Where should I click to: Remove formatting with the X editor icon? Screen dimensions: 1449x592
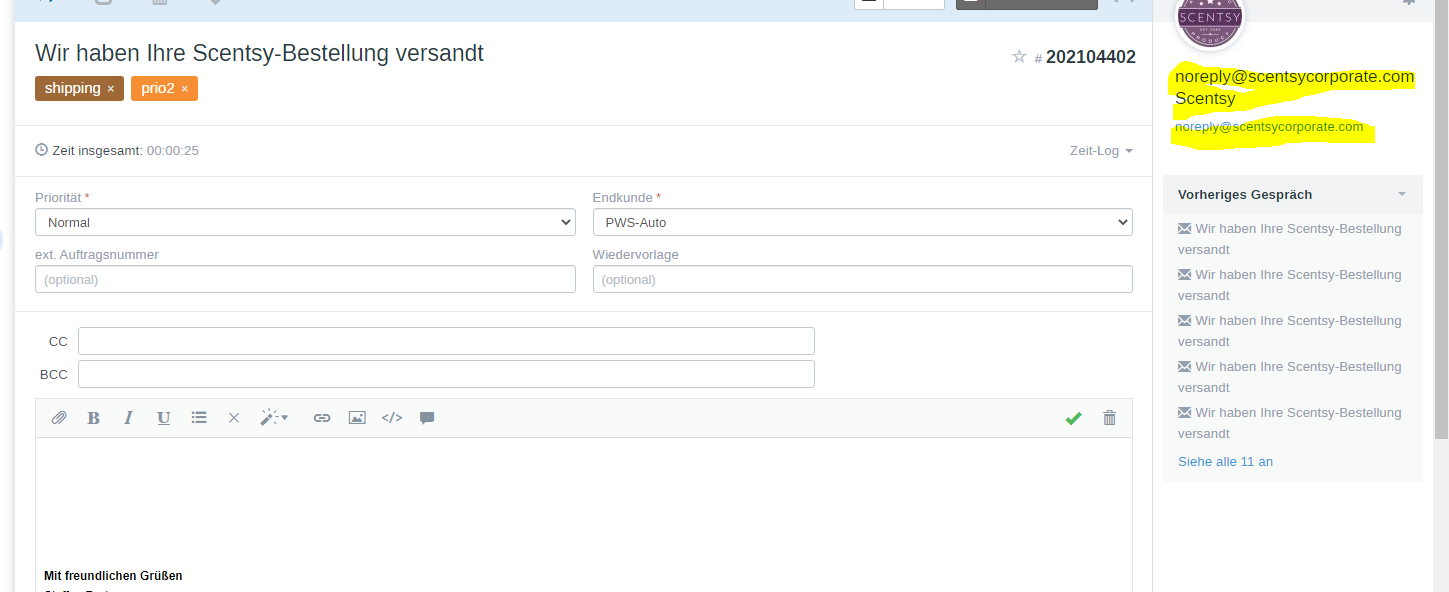coord(234,418)
